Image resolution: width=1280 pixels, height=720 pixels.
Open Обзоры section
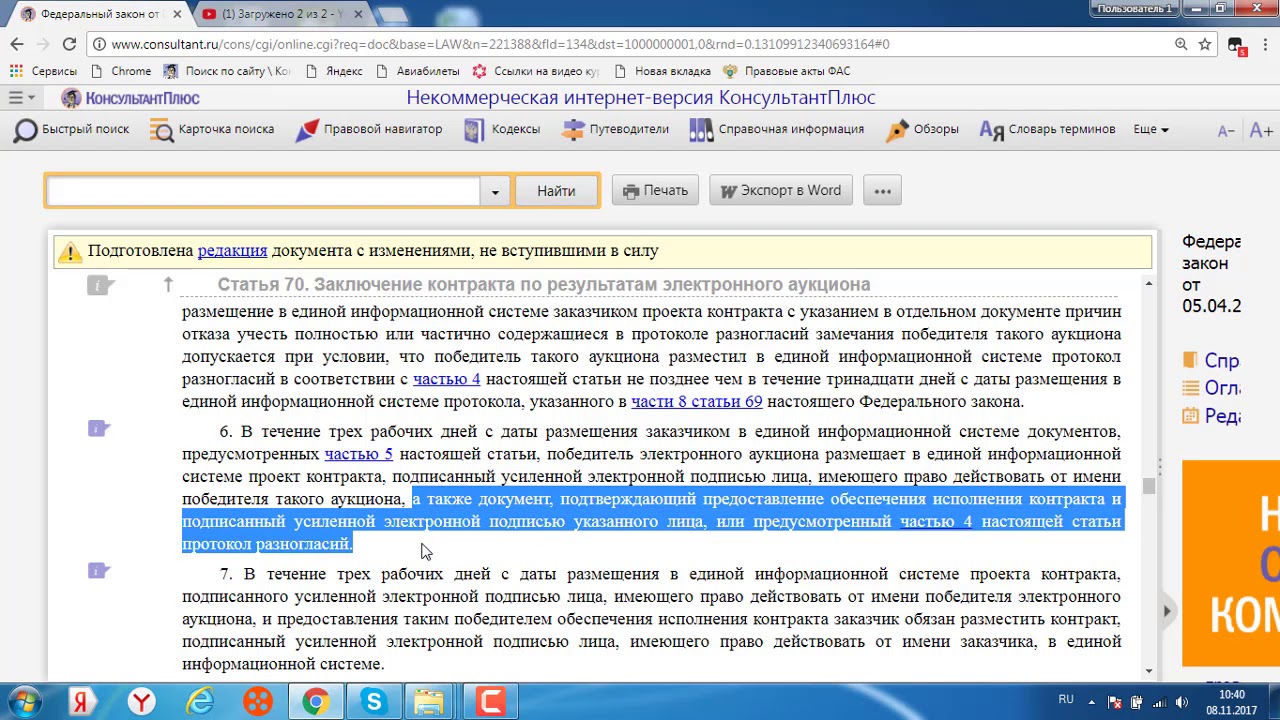922,129
